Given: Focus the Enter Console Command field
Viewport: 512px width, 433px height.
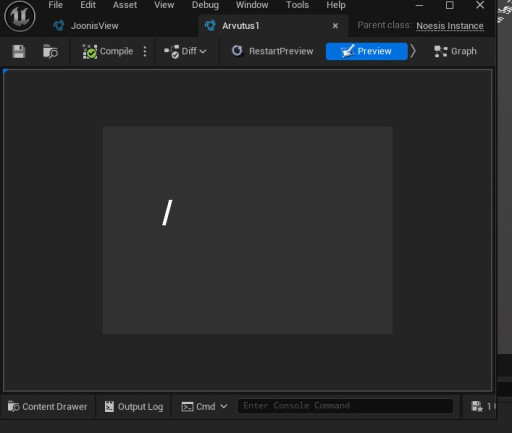Looking at the screenshot, I should tap(345, 406).
